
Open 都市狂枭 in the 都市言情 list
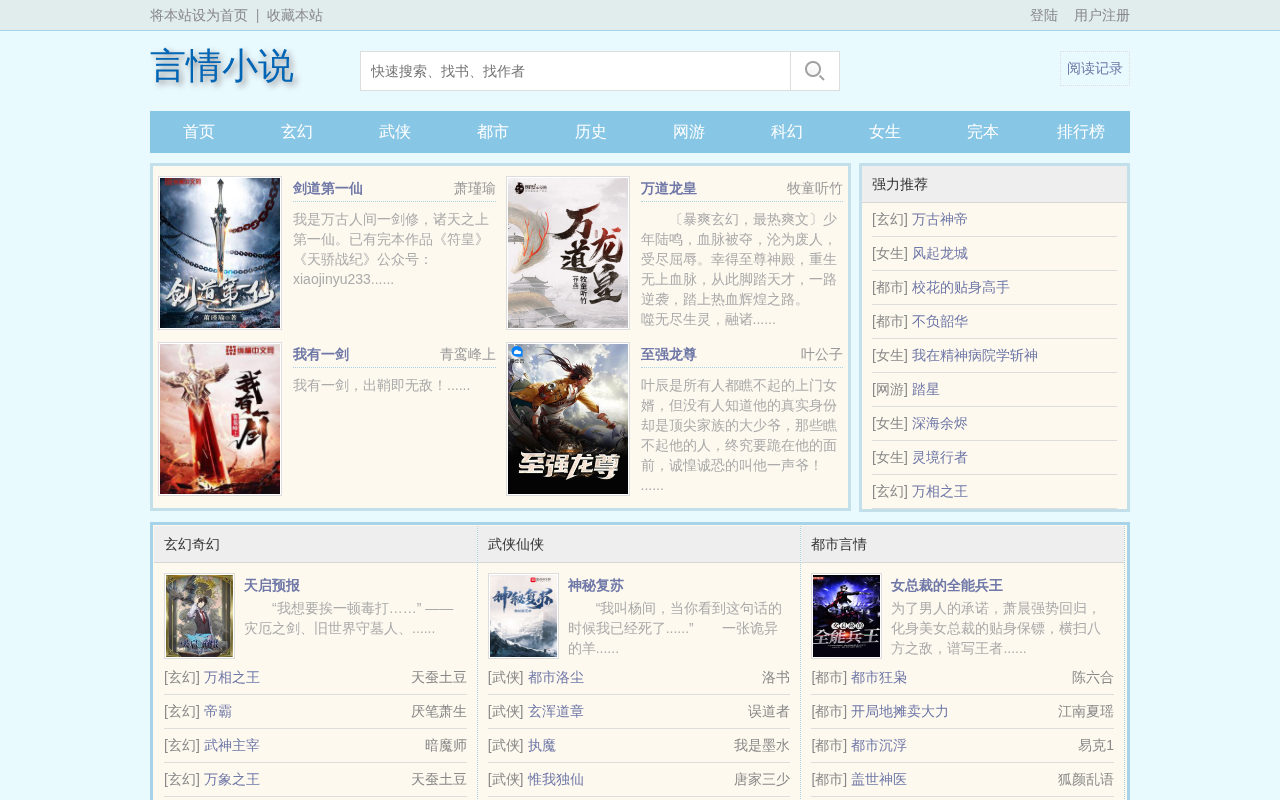point(879,677)
